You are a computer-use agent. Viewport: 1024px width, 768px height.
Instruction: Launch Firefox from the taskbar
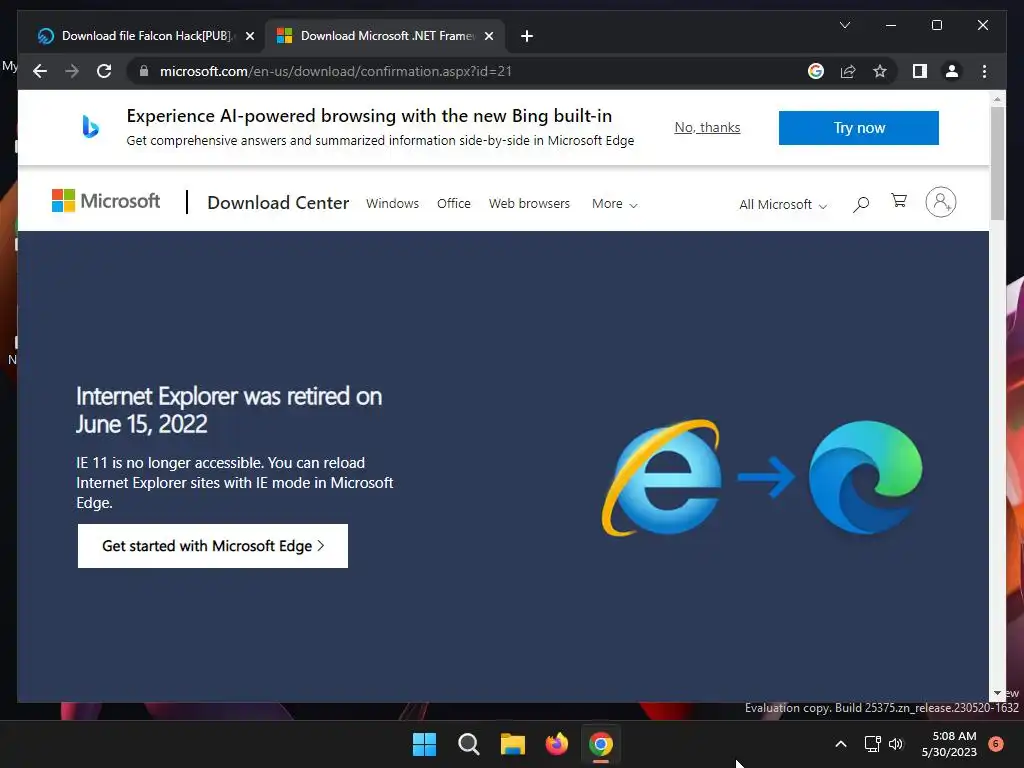pos(556,744)
